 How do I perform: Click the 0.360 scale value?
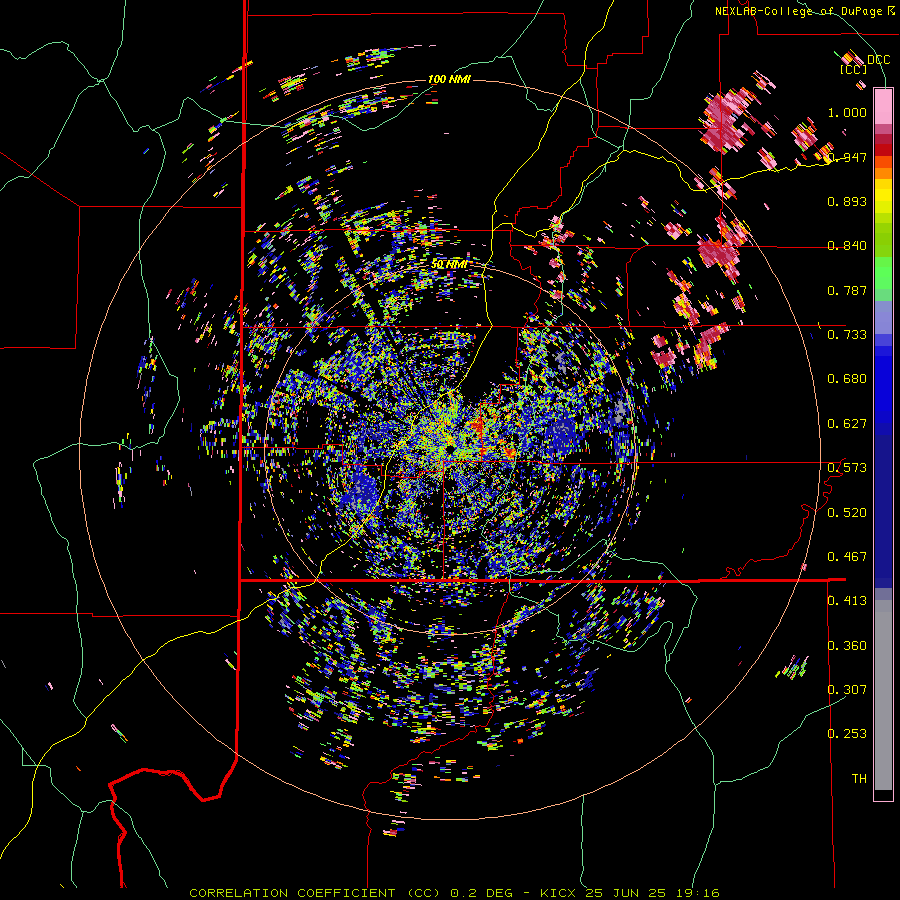[847, 646]
